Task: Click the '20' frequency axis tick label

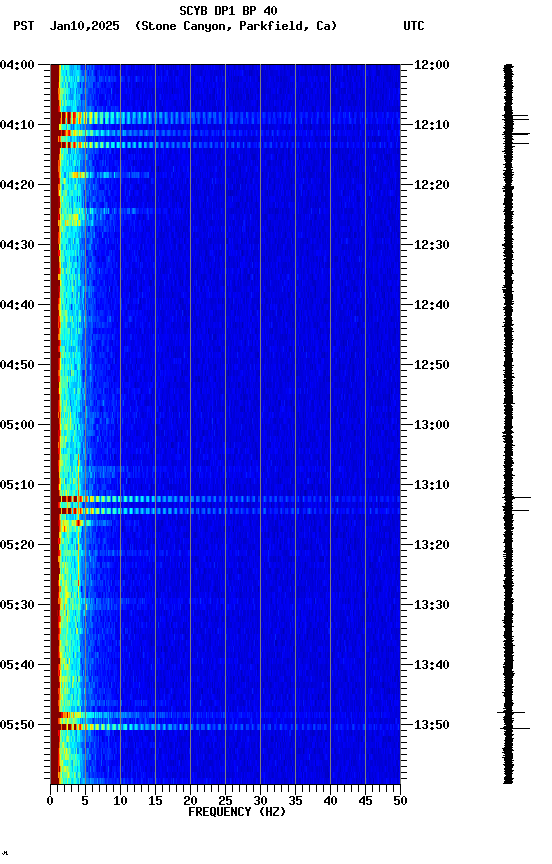Action: pyautogui.click(x=190, y=801)
